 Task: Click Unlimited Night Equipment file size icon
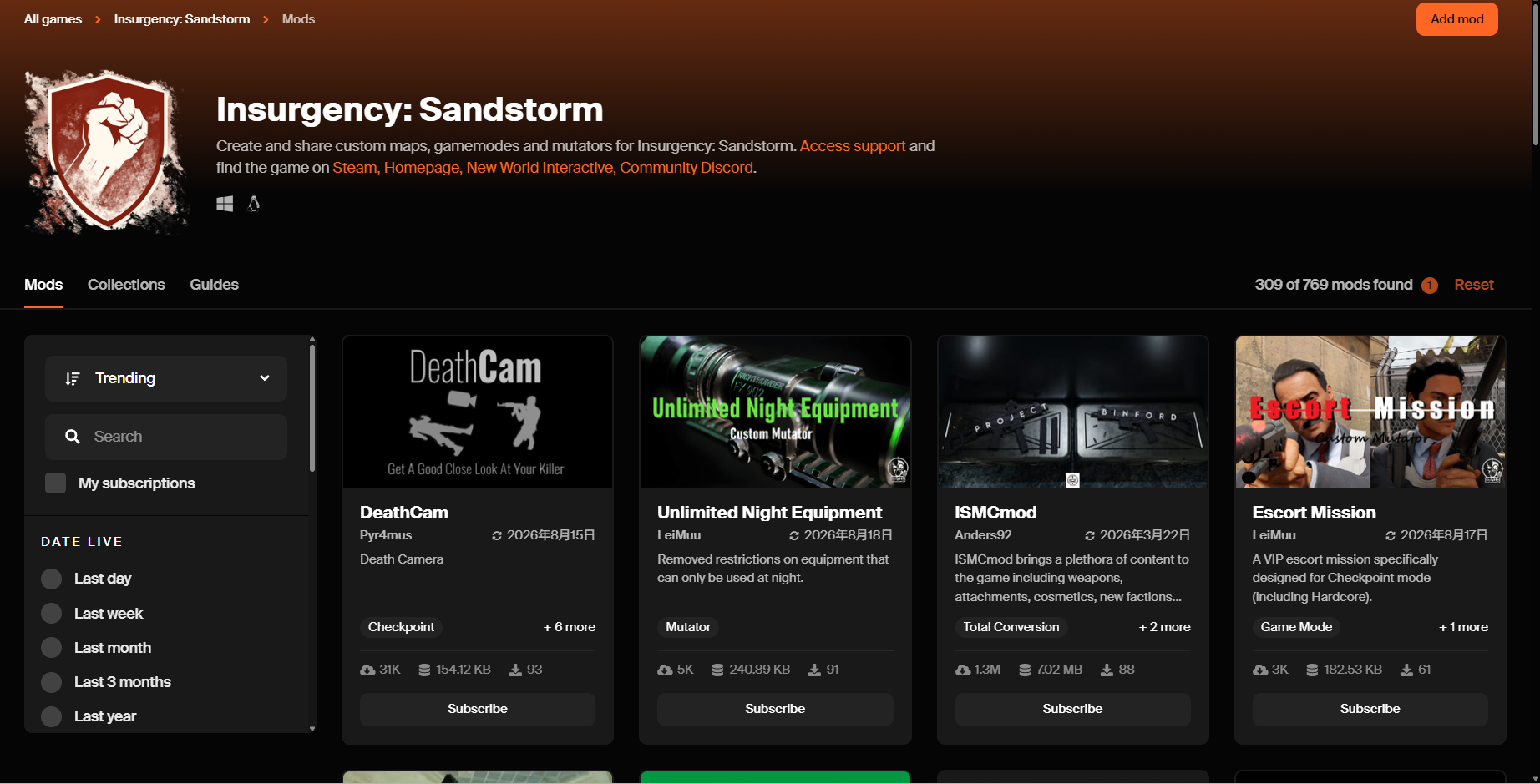tap(717, 670)
